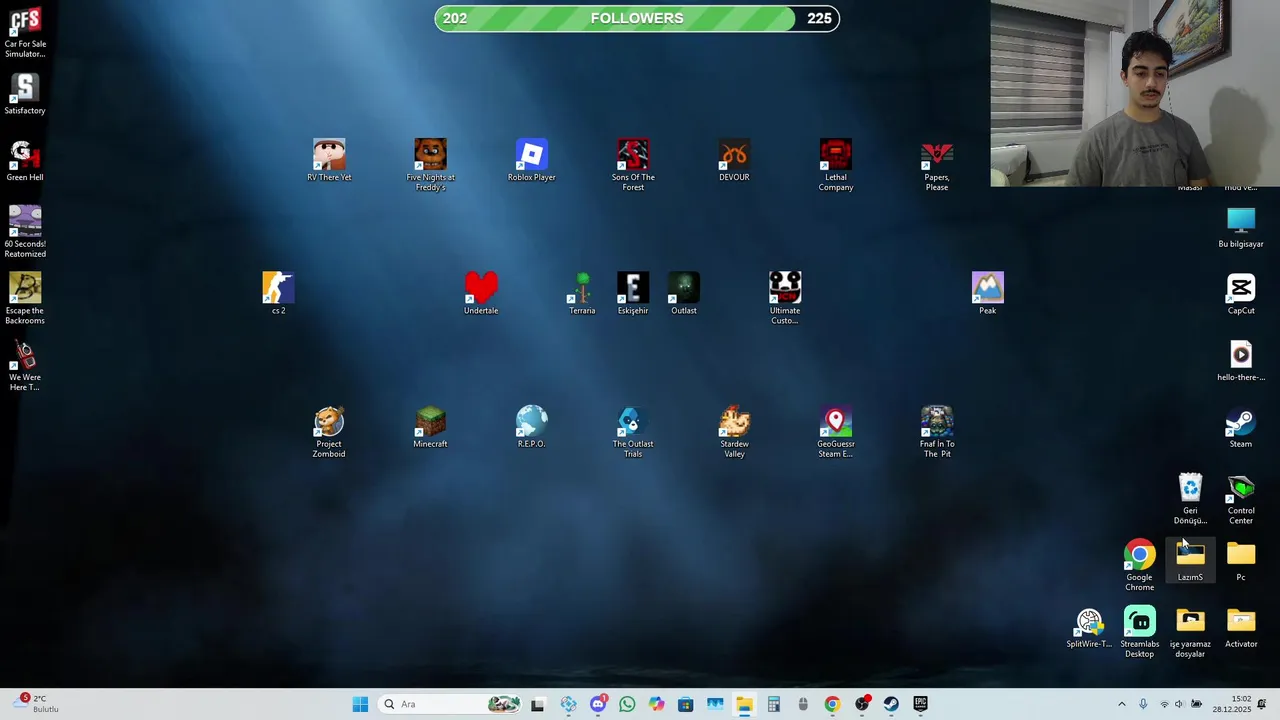Click the Ara taskbar search box

click(x=451, y=704)
